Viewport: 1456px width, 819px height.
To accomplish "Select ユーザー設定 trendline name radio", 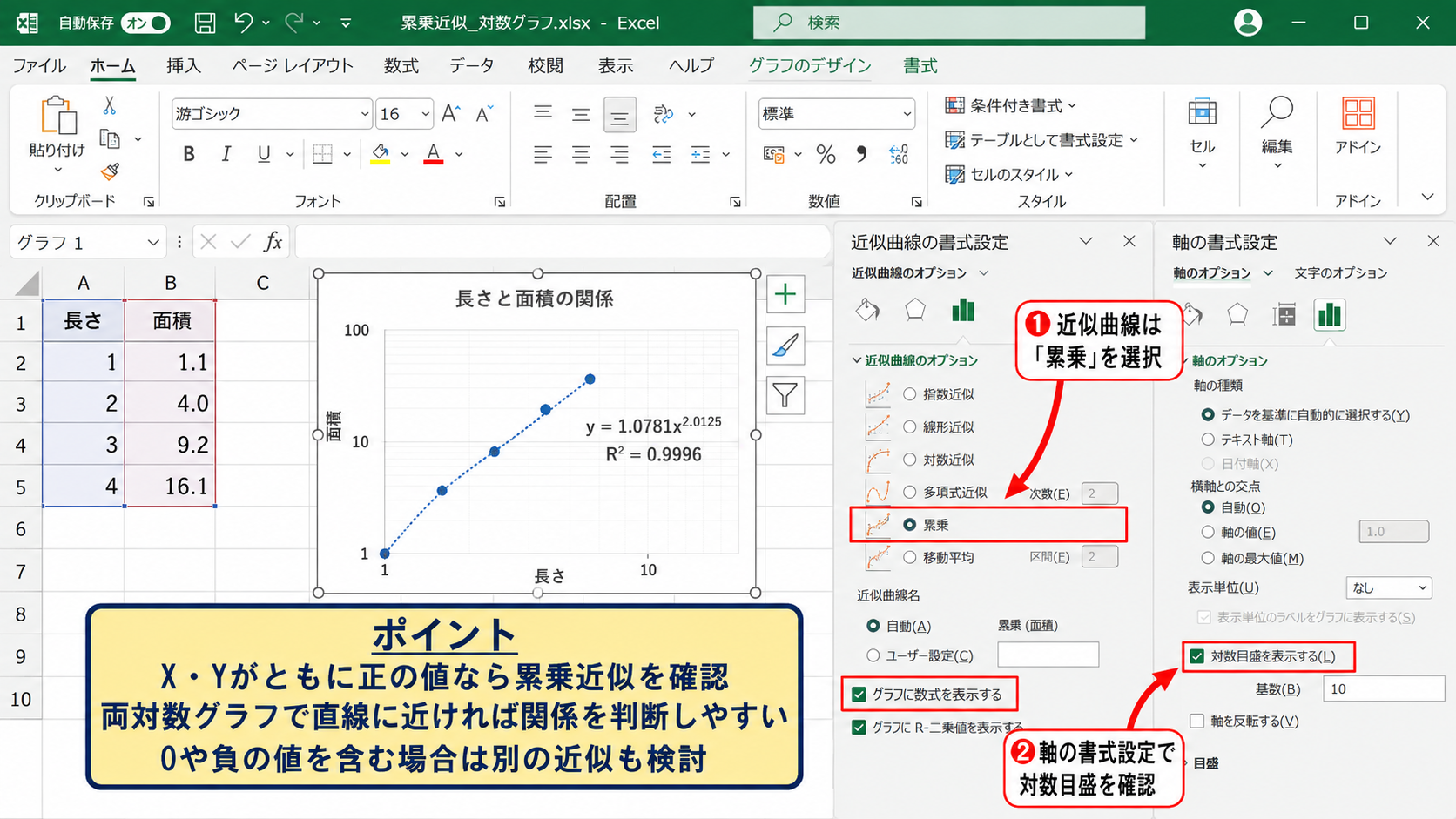I will [x=873, y=655].
